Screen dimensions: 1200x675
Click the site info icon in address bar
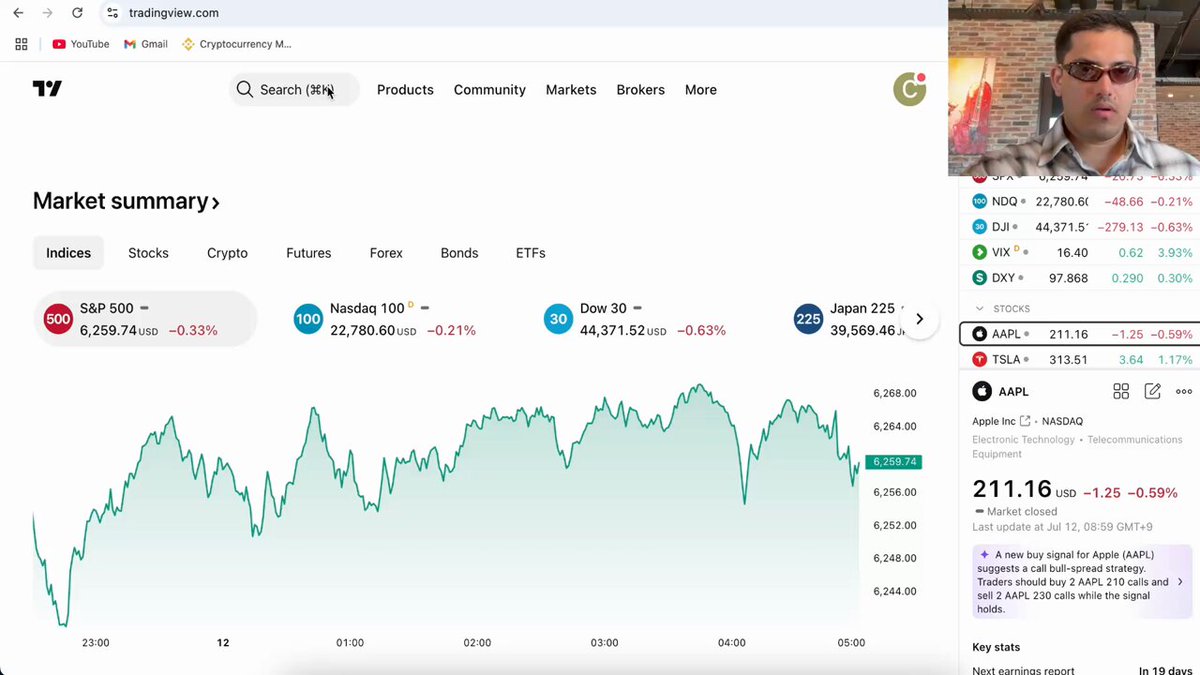112,13
